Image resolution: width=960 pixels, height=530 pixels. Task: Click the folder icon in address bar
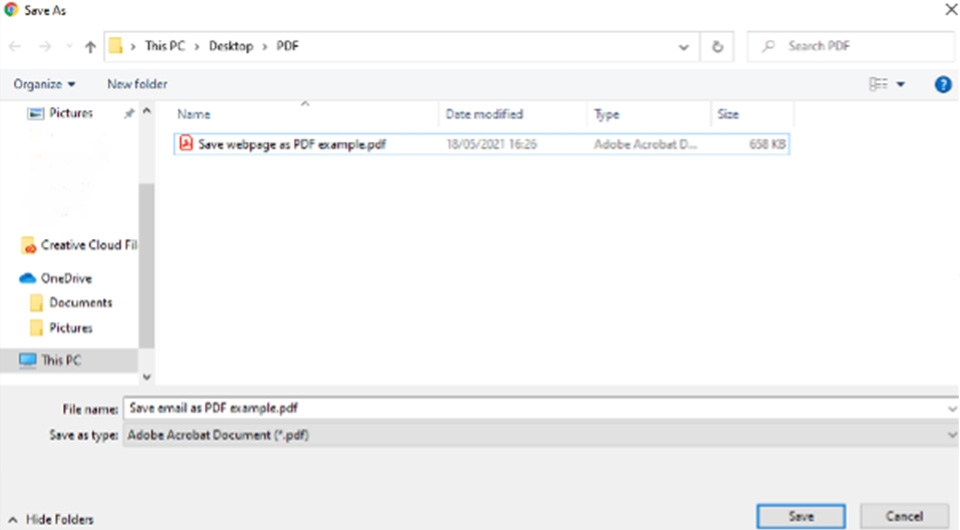[116, 46]
